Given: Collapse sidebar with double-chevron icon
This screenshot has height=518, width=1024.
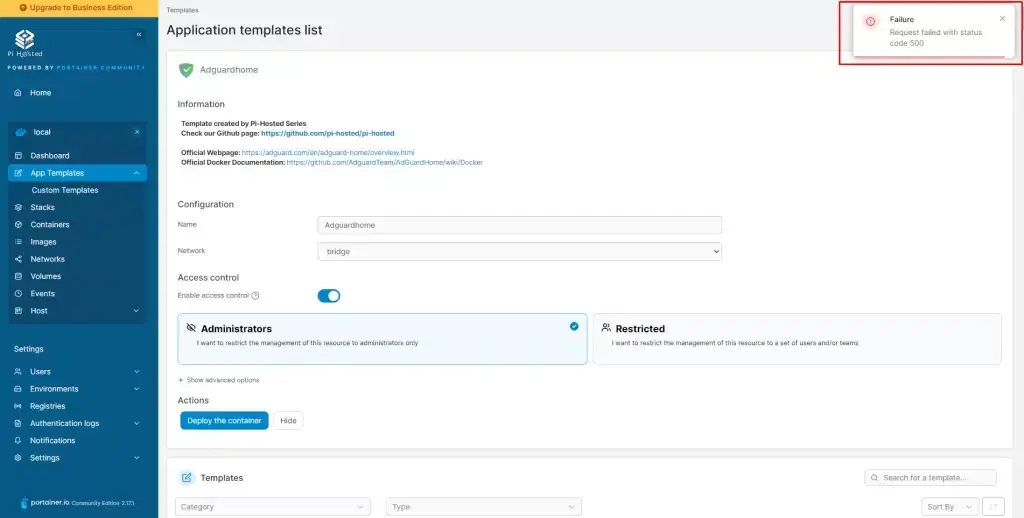Looking at the screenshot, I should click(x=138, y=35).
